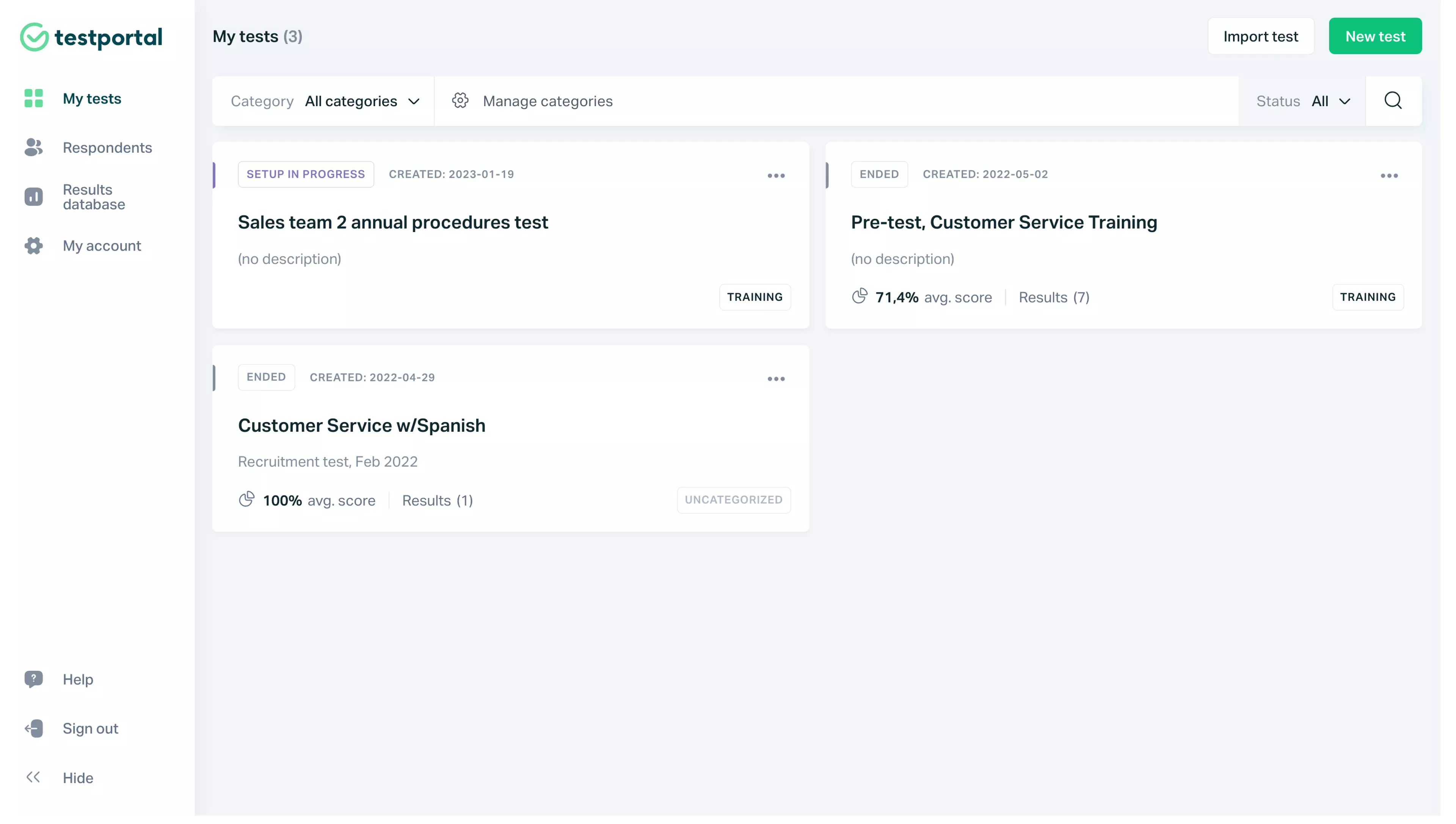1456x824 pixels.
Task: Click the New test button
Action: 1376,36
